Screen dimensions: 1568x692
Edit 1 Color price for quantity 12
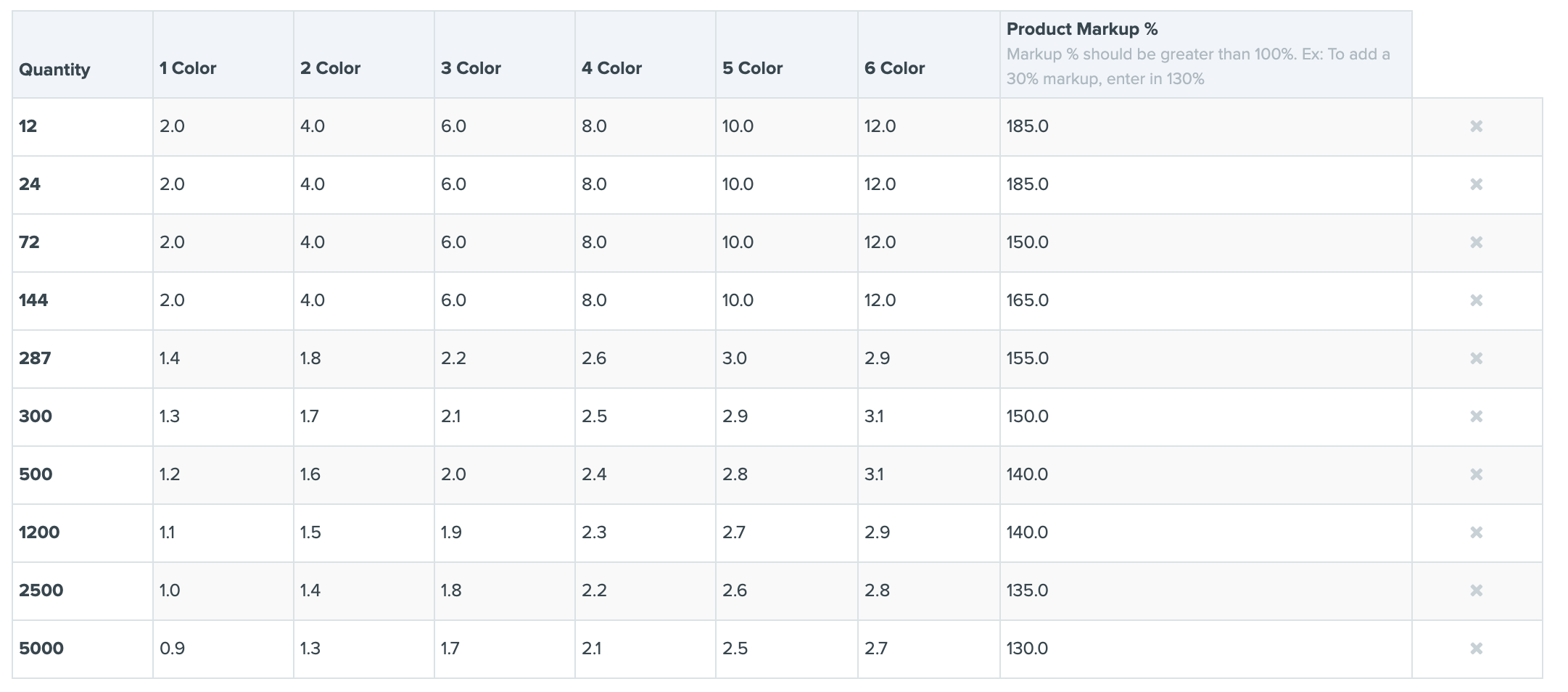223,127
